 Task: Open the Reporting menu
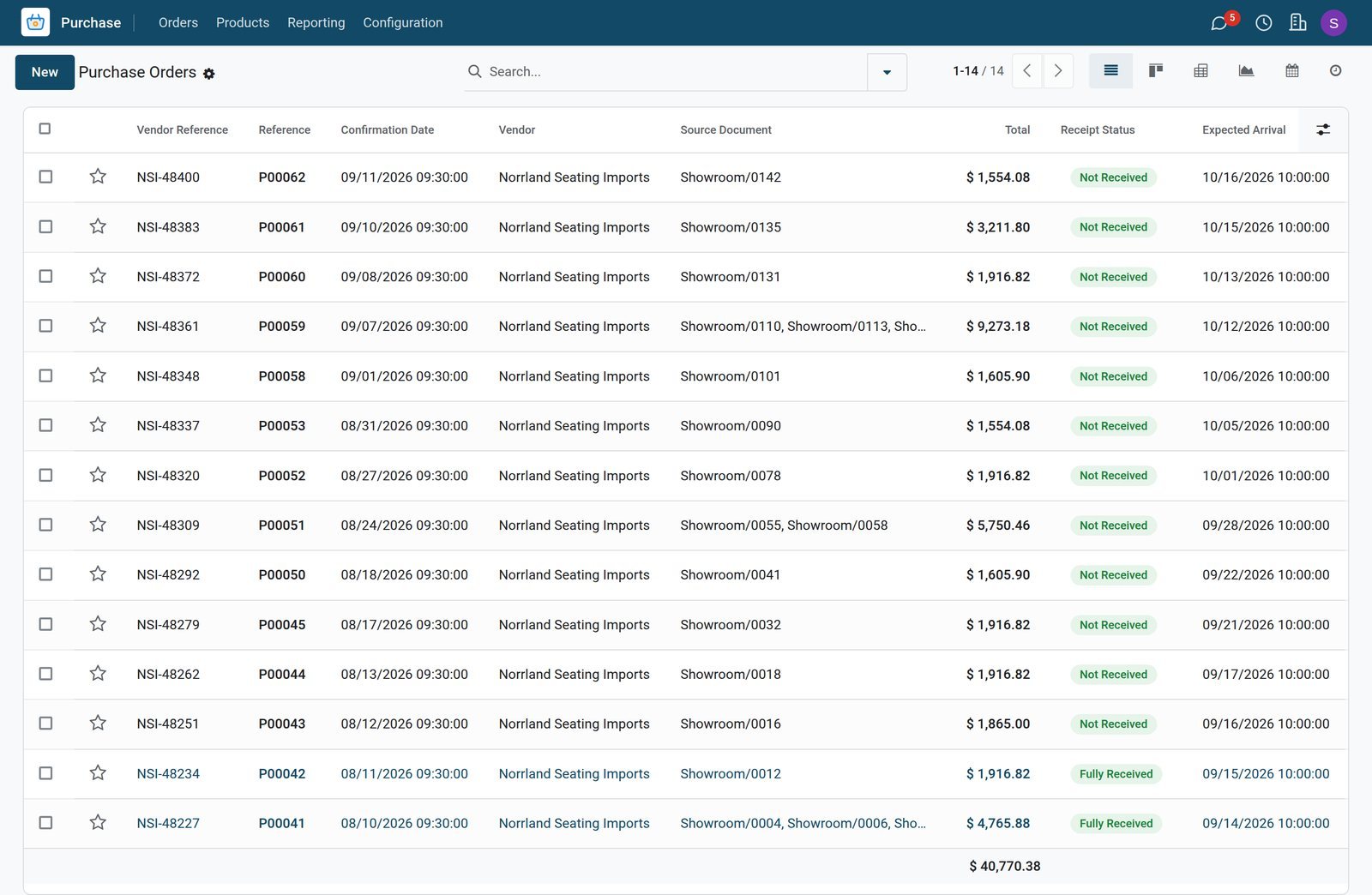[316, 22]
